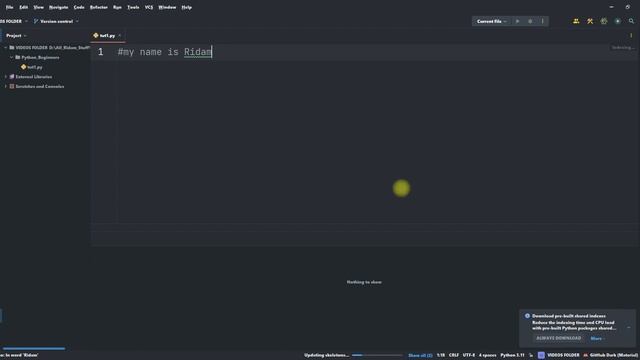Viewport: 640px width, 360px height.
Task: Click the GitHub Dark (Material) theme label
Action: [613, 356]
